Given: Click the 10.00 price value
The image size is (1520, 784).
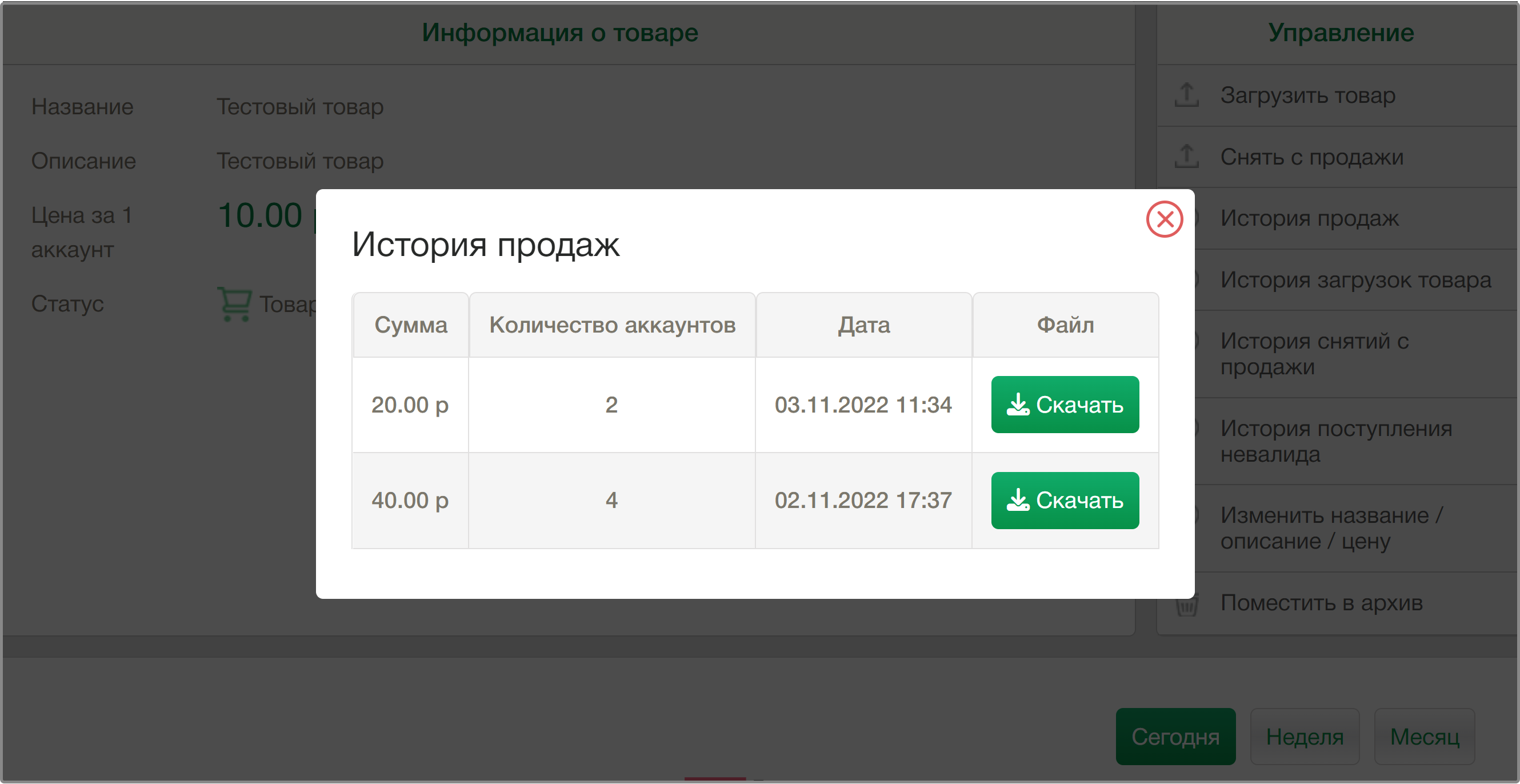Looking at the screenshot, I should pyautogui.click(x=260, y=215).
